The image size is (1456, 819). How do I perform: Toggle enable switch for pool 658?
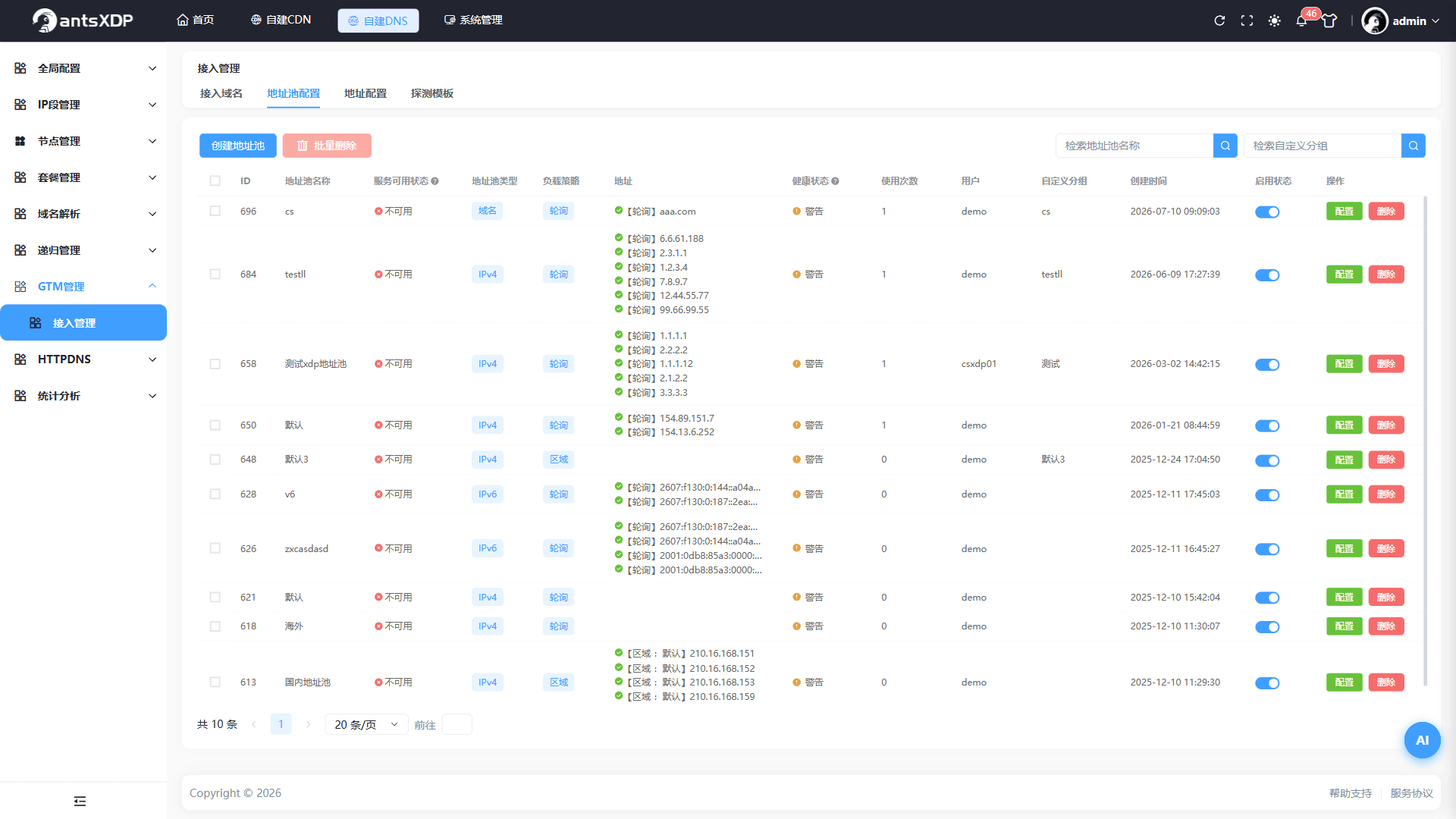[1267, 365]
